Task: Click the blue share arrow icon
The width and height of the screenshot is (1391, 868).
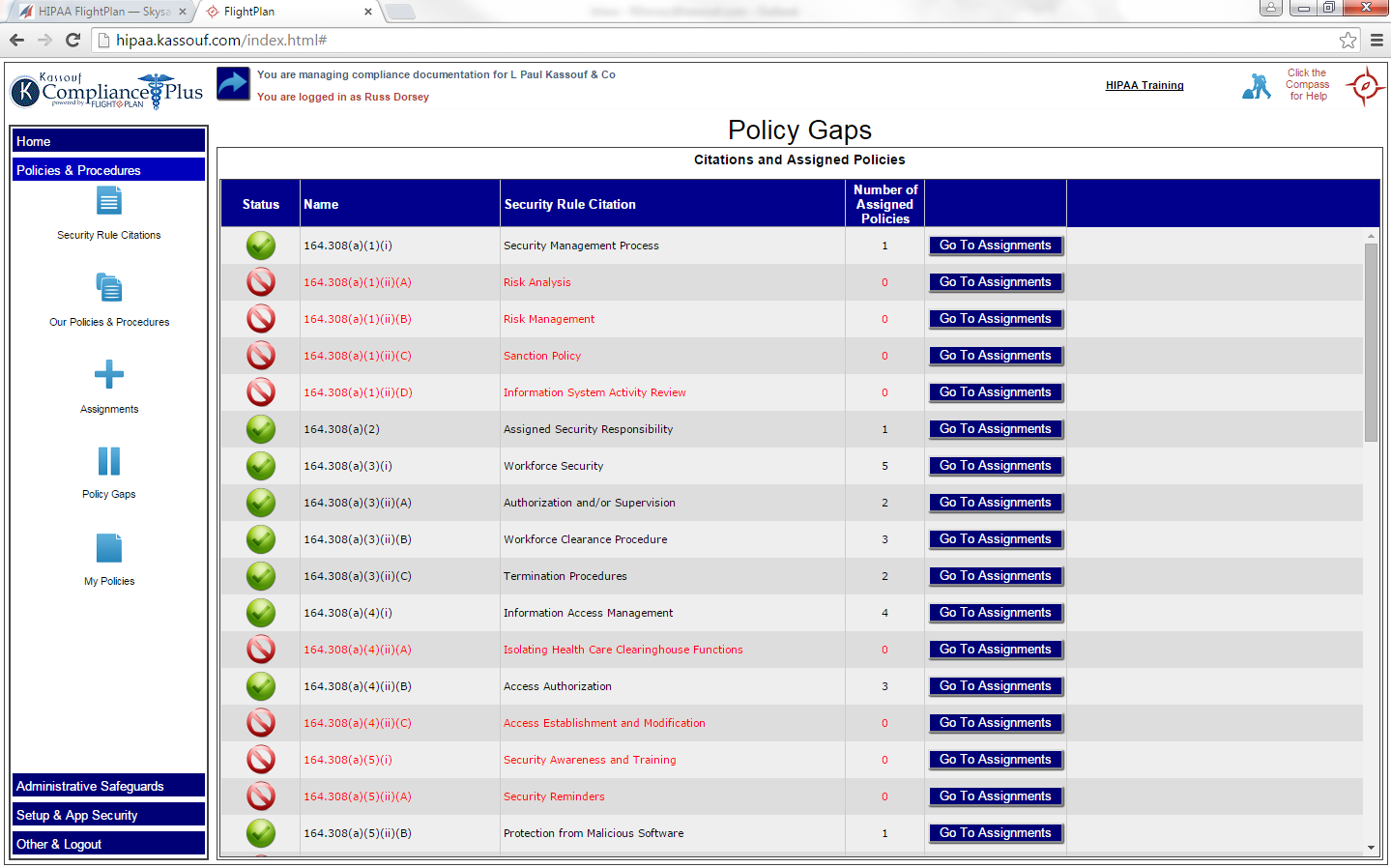Action: pyautogui.click(x=233, y=83)
